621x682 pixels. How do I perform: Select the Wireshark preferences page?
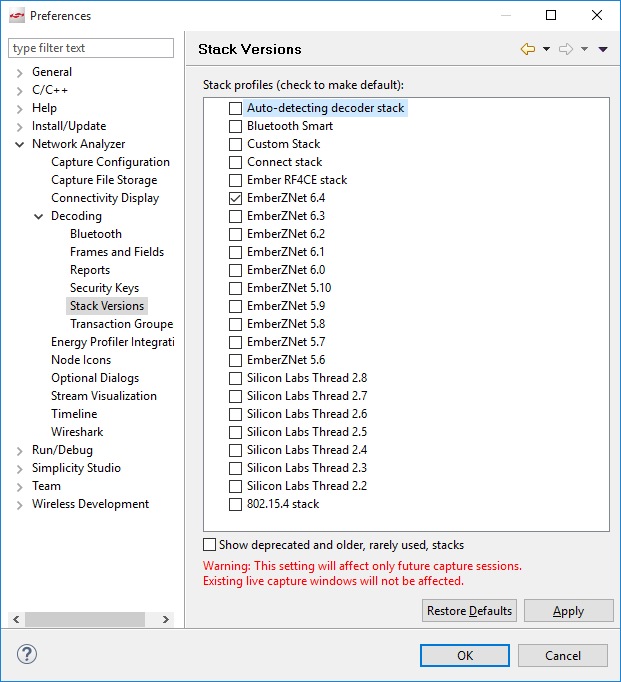(x=77, y=432)
